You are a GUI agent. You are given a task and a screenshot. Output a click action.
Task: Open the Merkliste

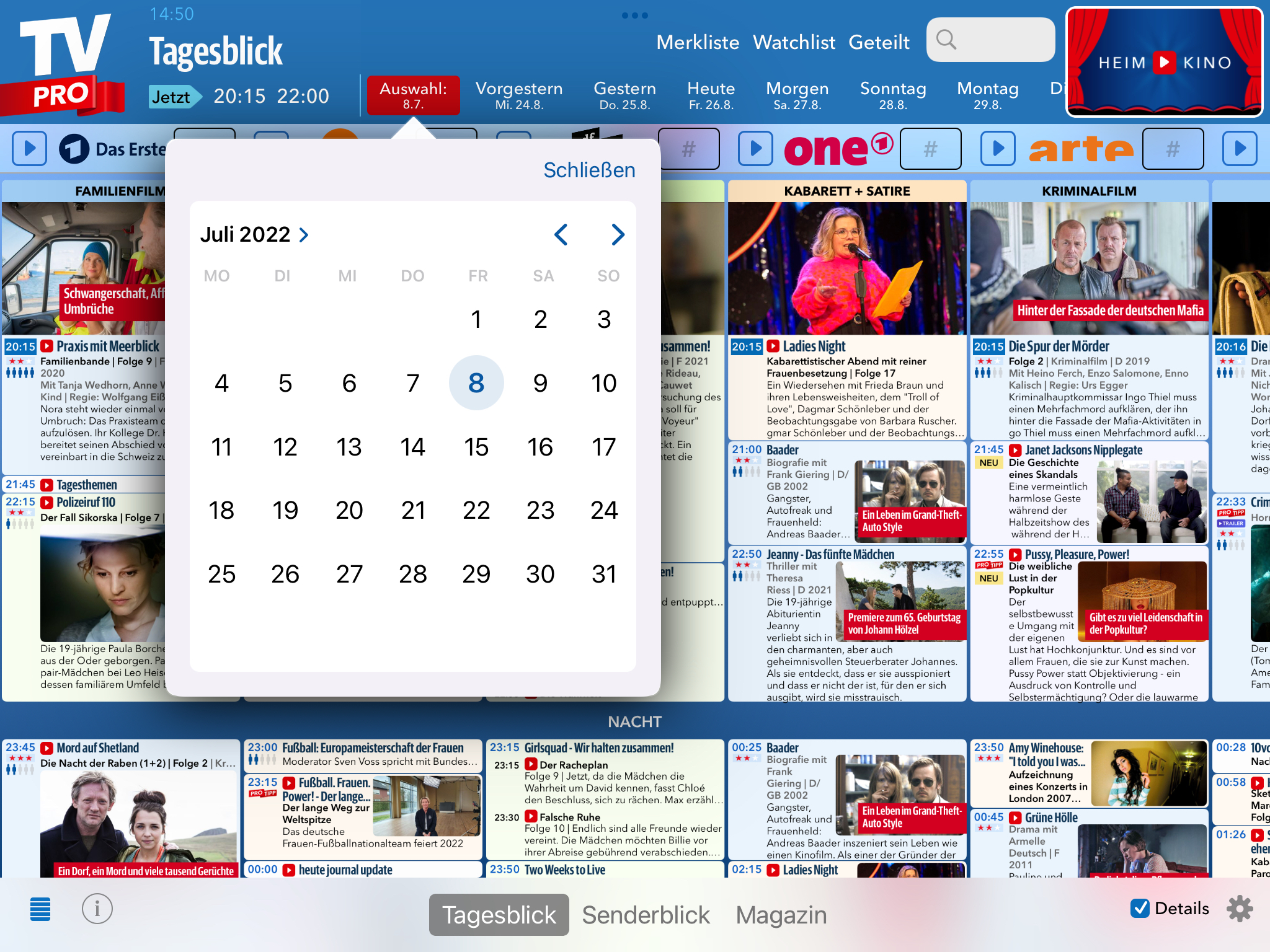tap(698, 42)
